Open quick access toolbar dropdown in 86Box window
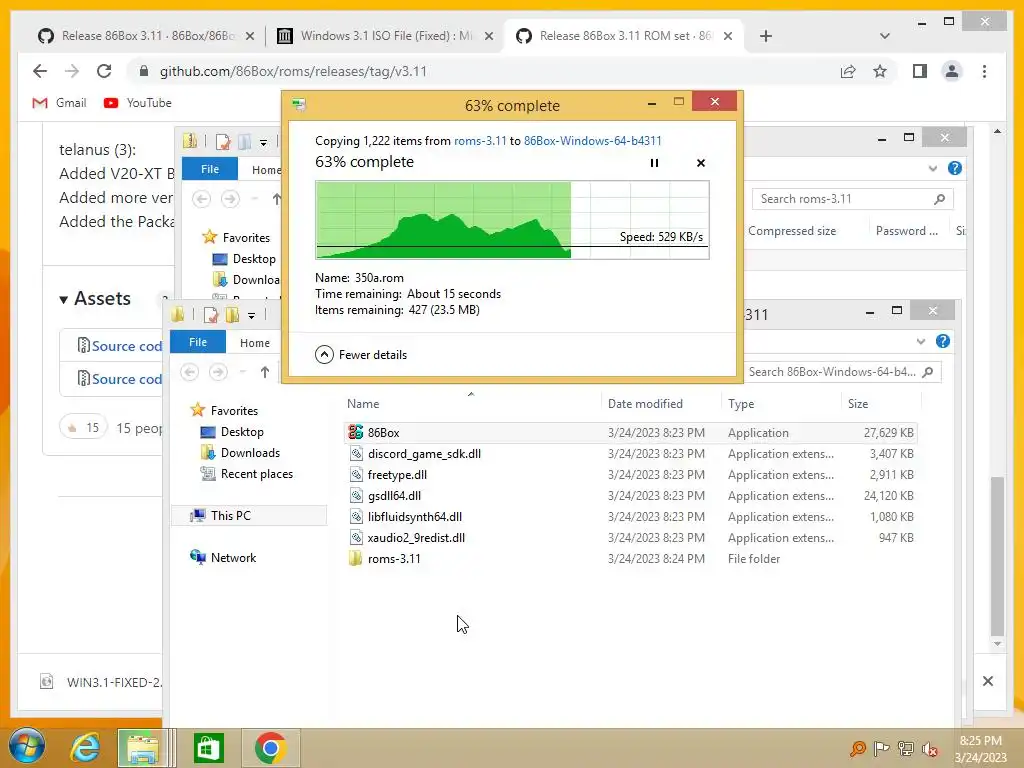 click(251, 315)
